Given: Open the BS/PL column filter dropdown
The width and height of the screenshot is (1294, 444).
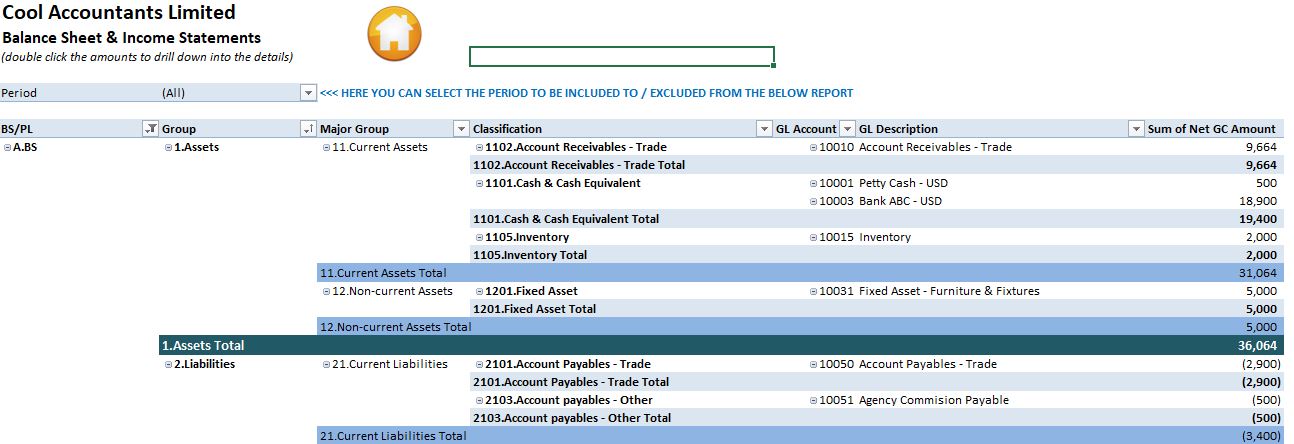Looking at the screenshot, I should click(151, 129).
